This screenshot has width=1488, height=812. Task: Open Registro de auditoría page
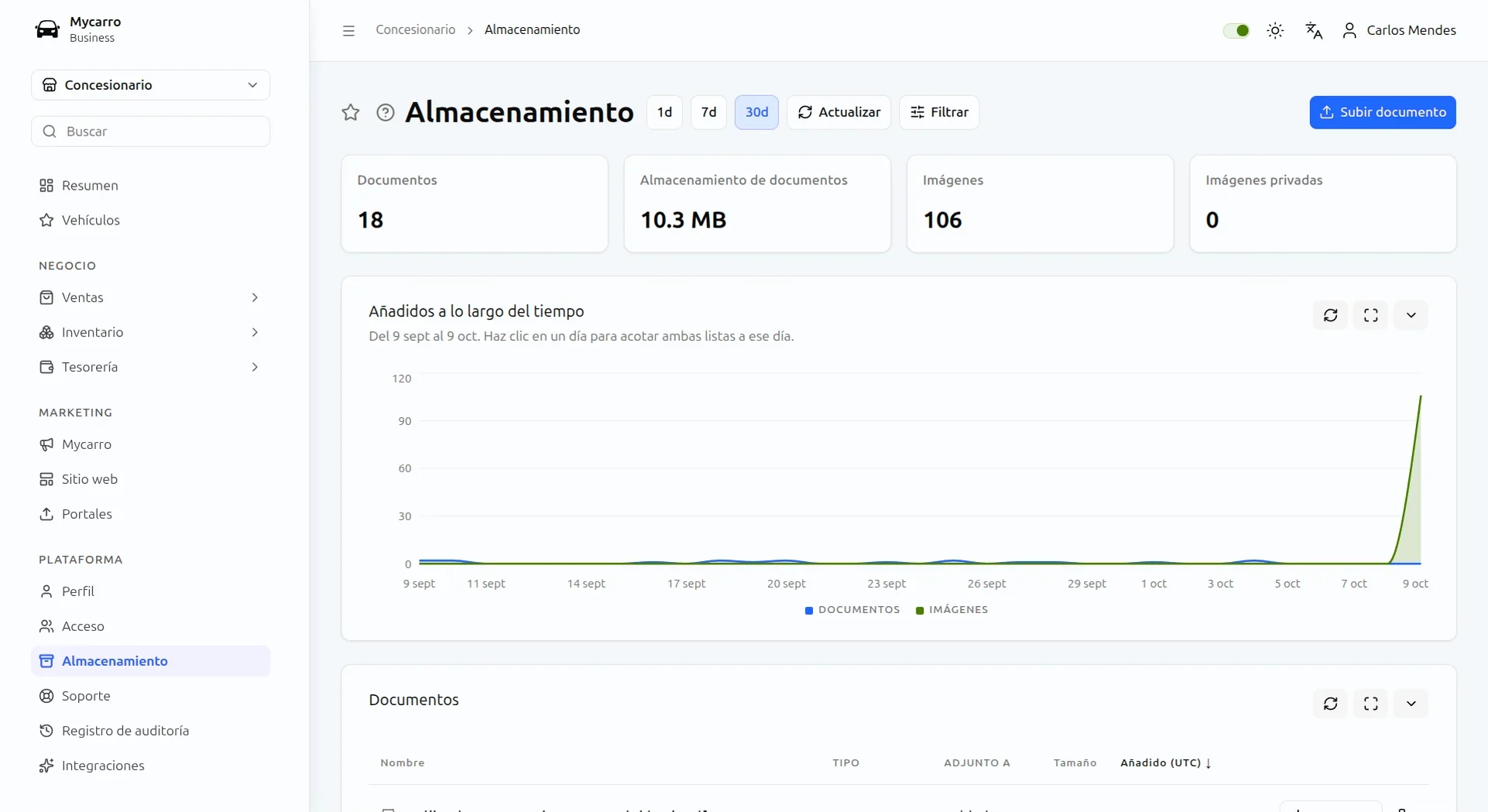coord(151,731)
